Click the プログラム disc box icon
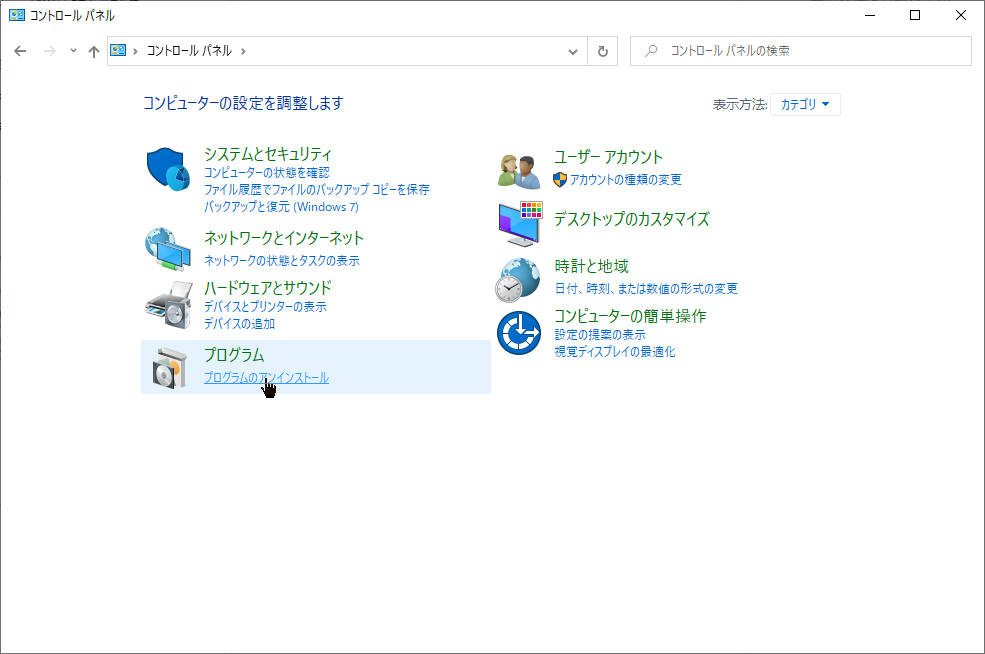The height and width of the screenshot is (654, 985). coord(170,368)
